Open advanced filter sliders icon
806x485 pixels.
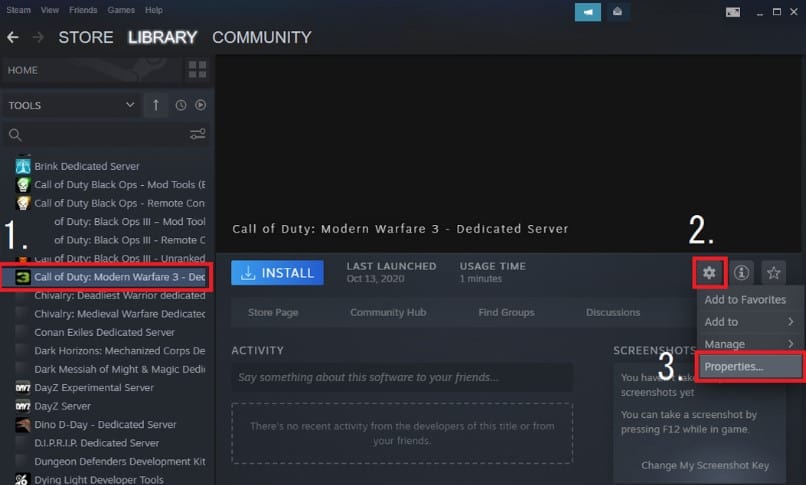coord(197,134)
